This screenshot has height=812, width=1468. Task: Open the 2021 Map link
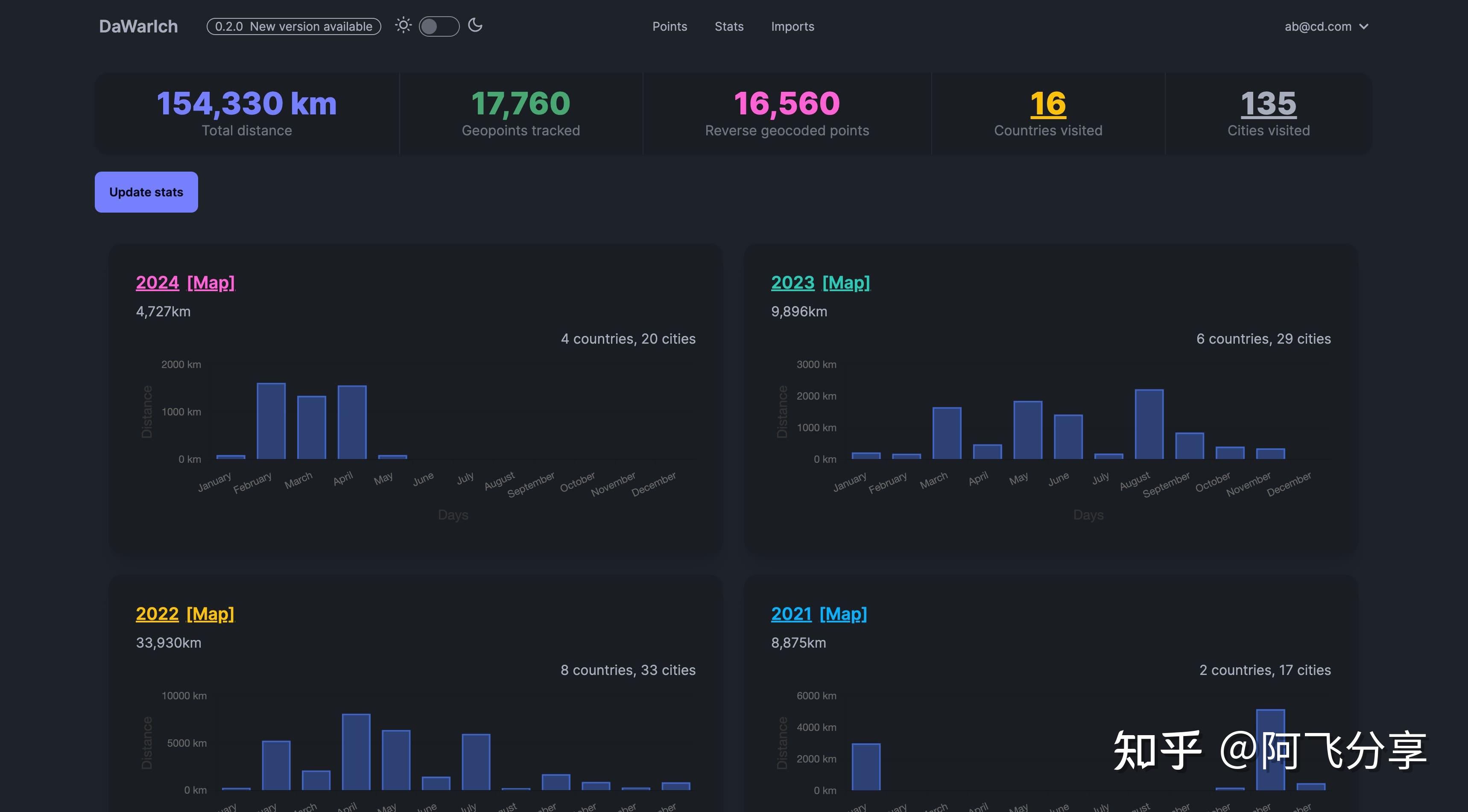[x=843, y=614]
